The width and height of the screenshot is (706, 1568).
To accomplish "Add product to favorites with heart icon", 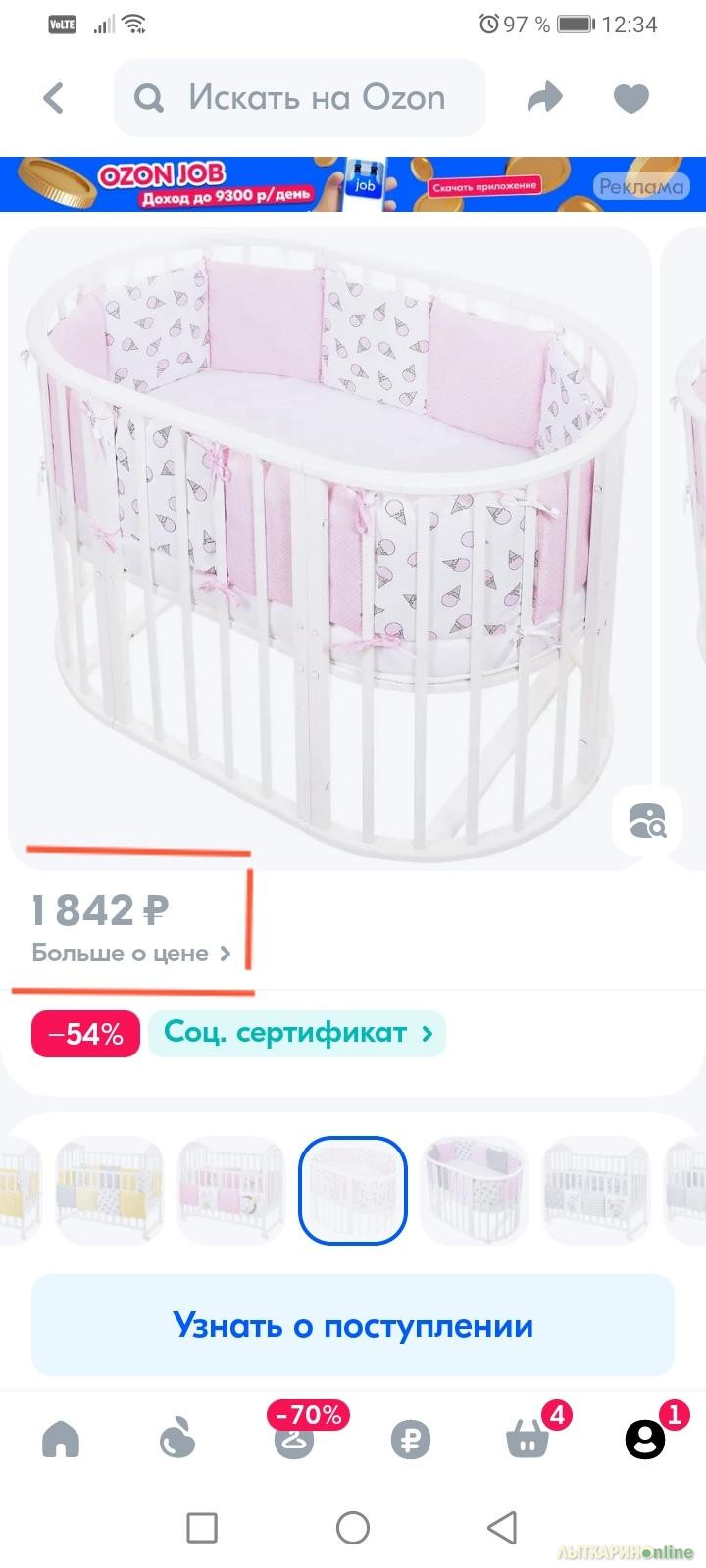I will pos(630,98).
